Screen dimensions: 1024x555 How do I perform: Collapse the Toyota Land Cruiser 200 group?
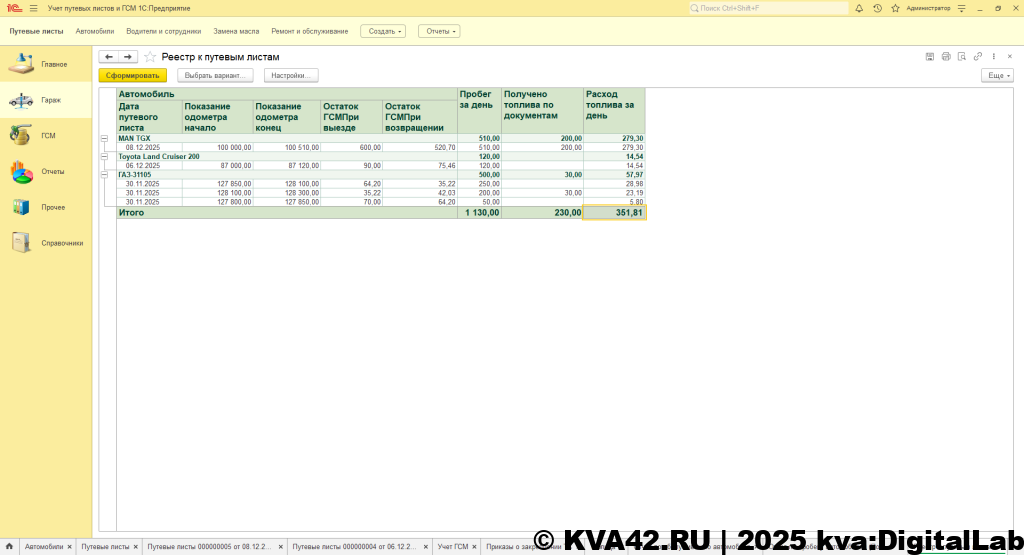tap(105, 157)
